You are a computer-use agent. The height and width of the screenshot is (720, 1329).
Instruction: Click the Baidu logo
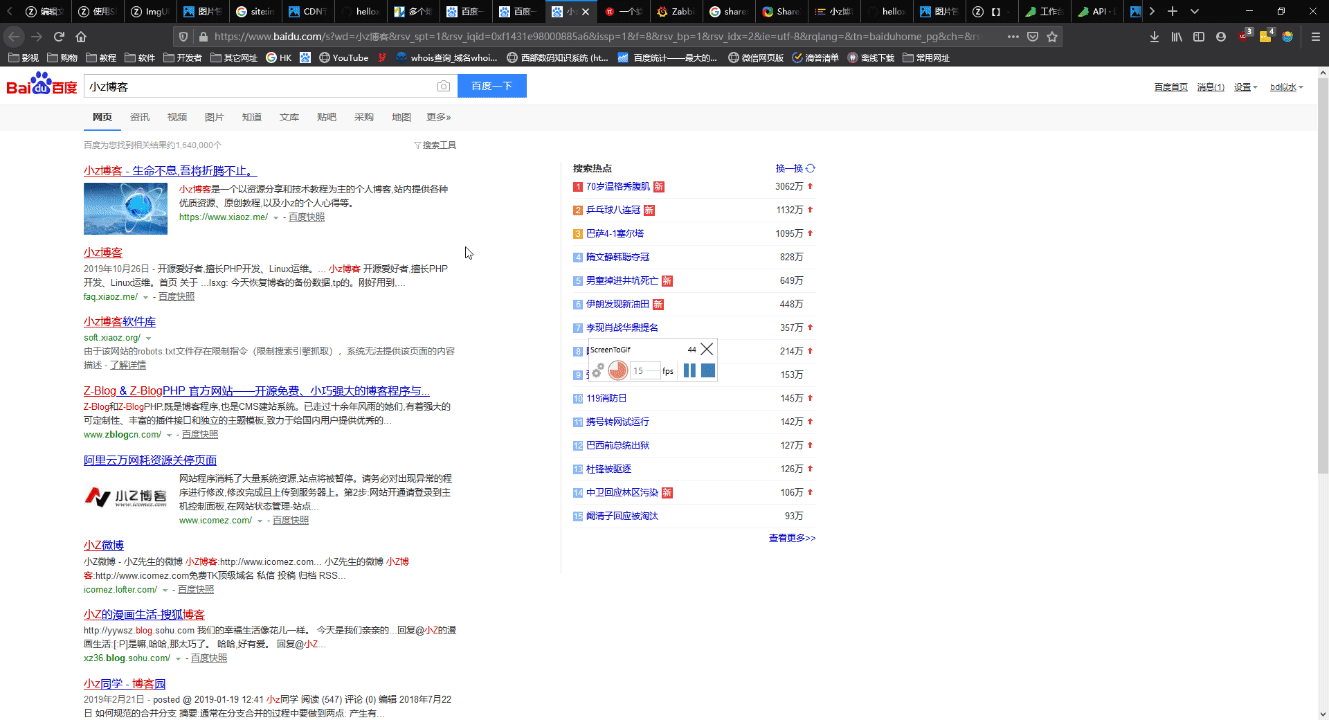coord(42,86)
